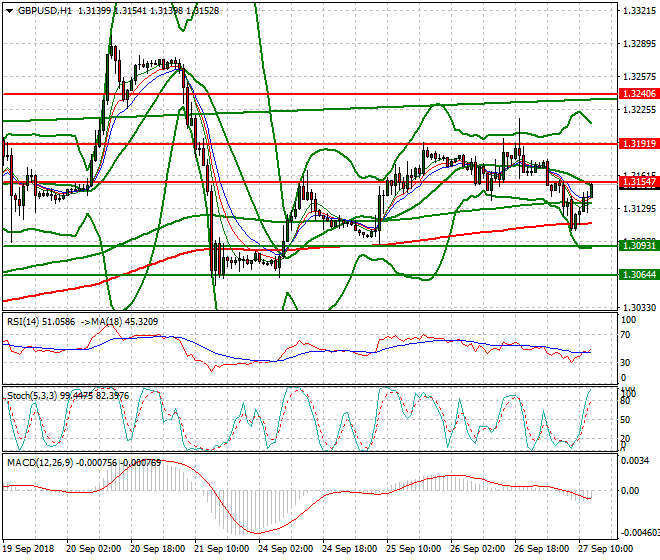Select the 20 Sep 02:00 time axis label

pos(93,549)
